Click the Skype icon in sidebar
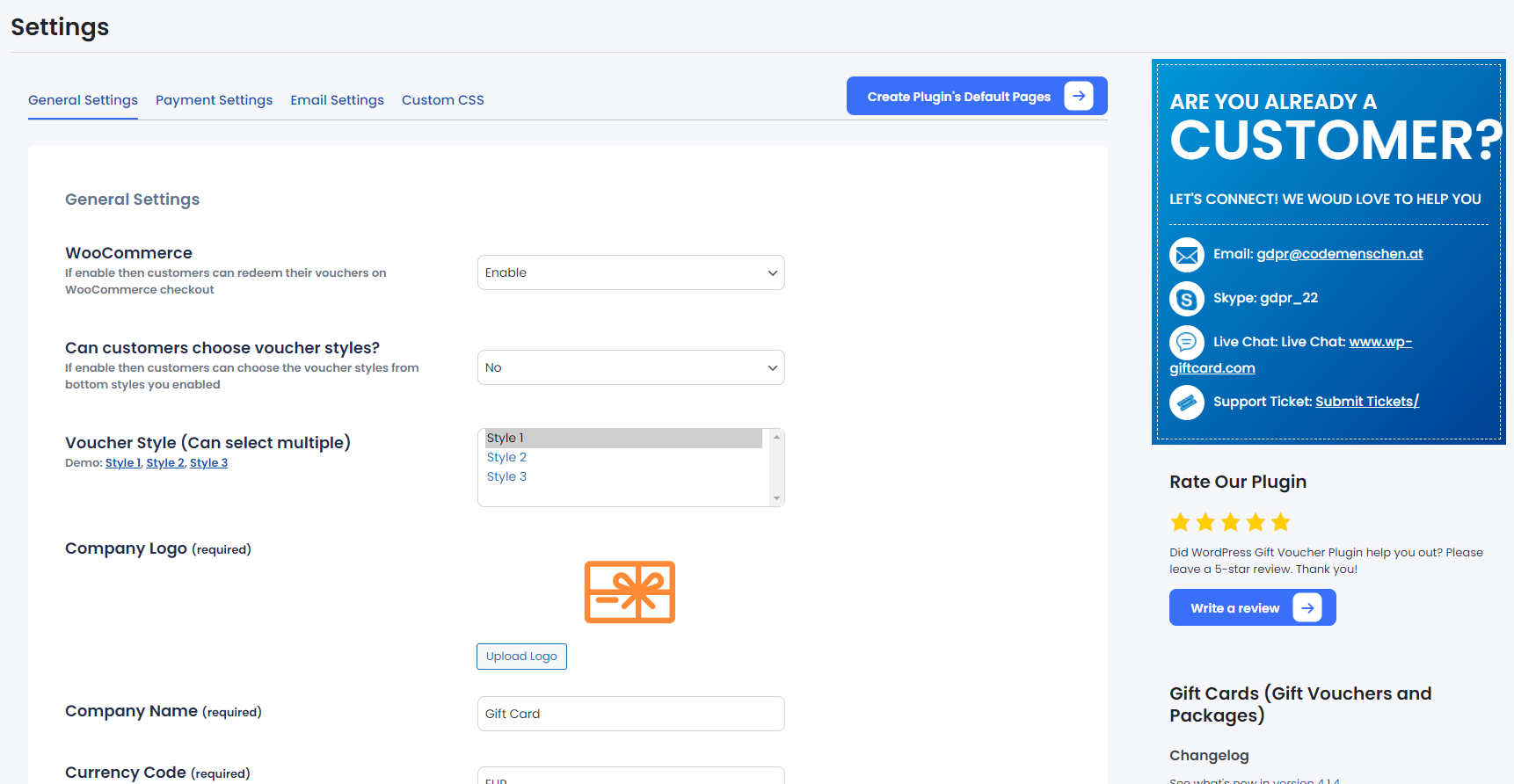1514x784 pixels. (x=1186, y=299)
